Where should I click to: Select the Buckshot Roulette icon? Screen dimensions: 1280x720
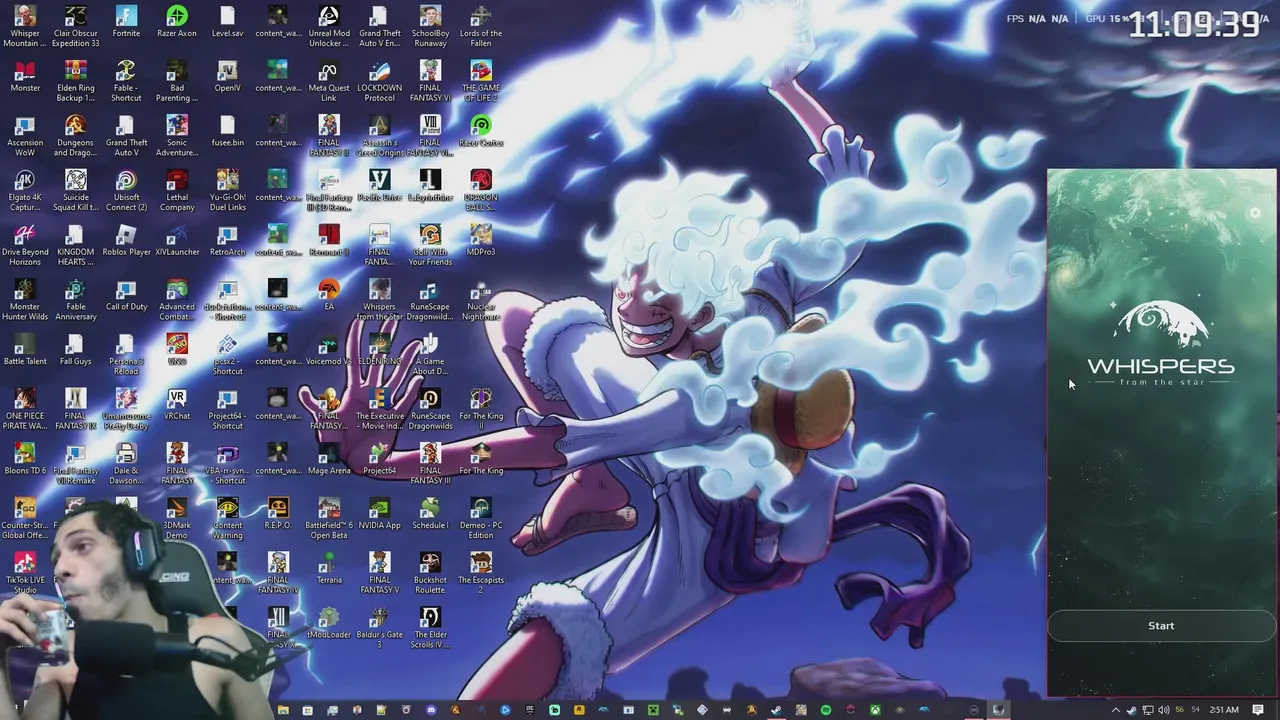430,573
